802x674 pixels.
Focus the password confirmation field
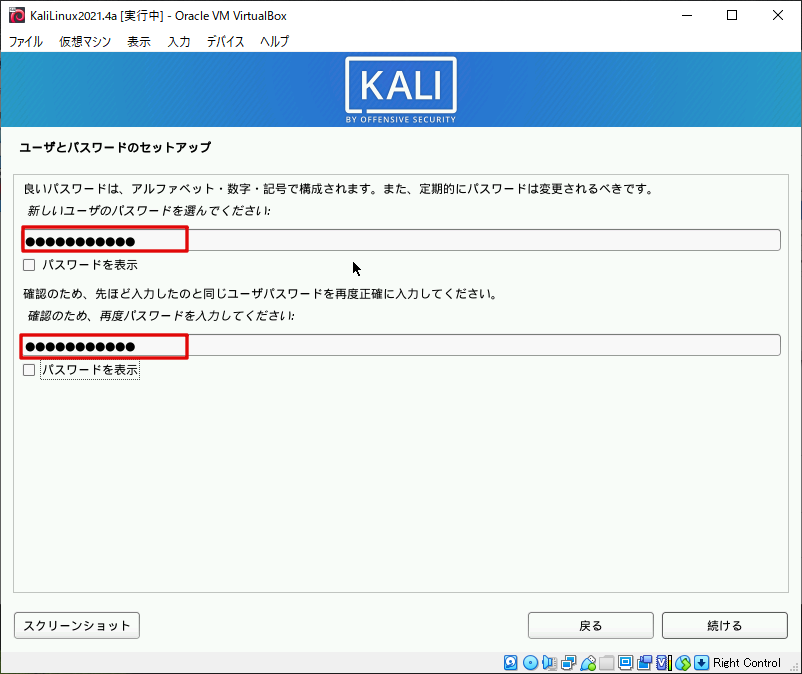click(401, 345)
